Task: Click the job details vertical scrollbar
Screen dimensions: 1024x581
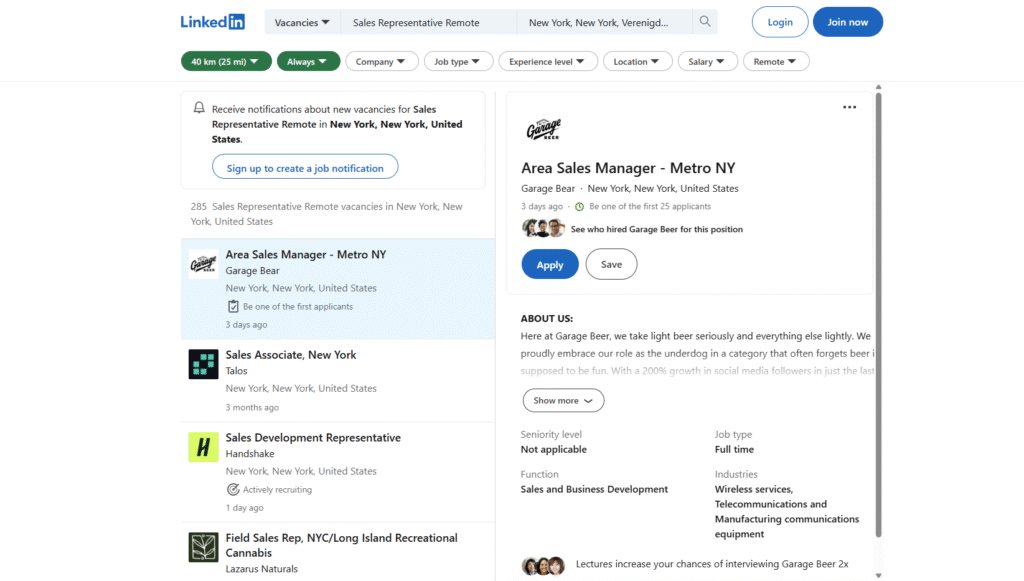Action: 878,313
